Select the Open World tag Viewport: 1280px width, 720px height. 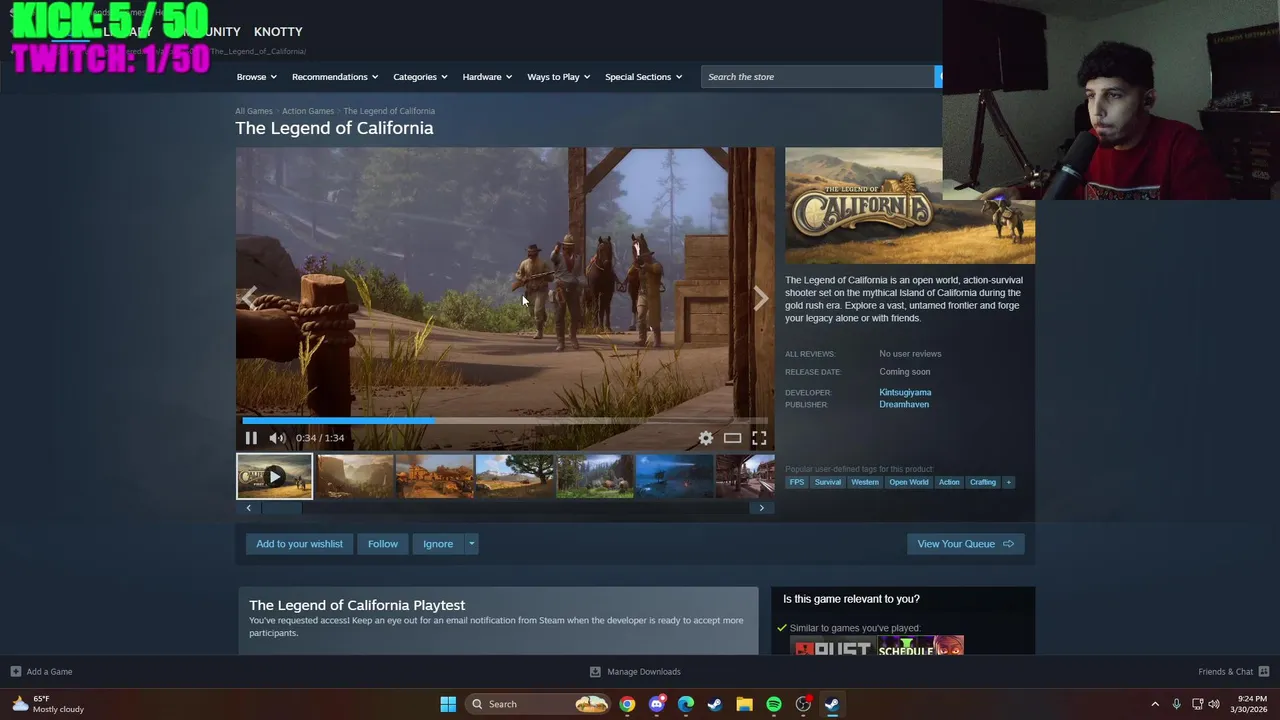[909, 482]
